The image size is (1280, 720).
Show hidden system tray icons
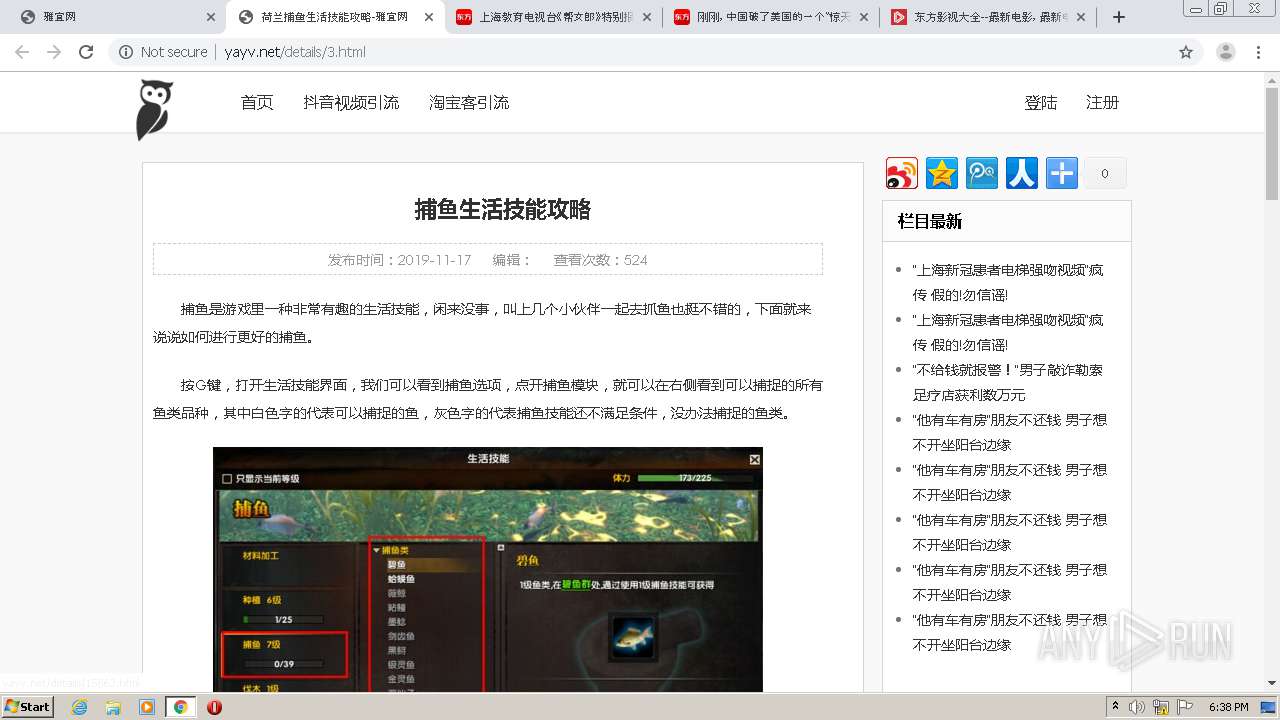click(1115, 707)
